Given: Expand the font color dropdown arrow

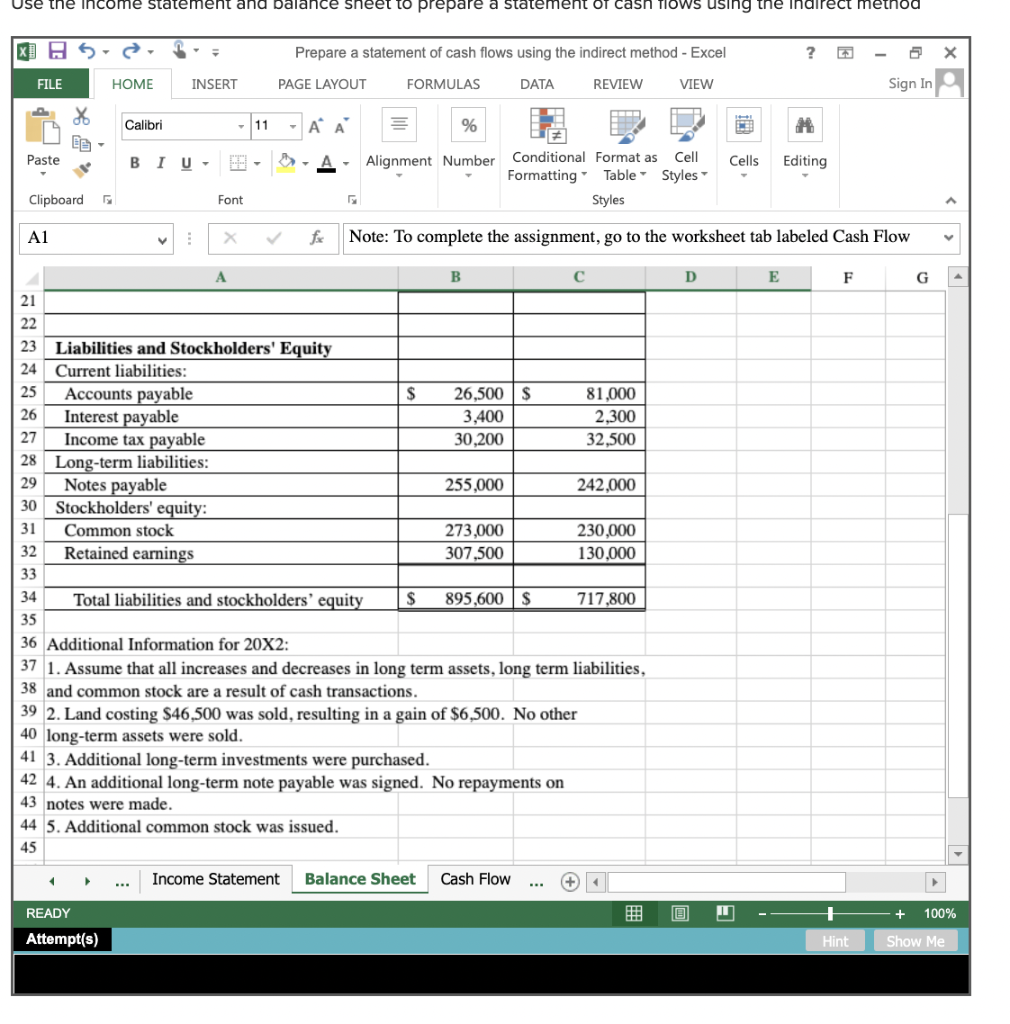Looking at the screenshot, I should [346, 163].
